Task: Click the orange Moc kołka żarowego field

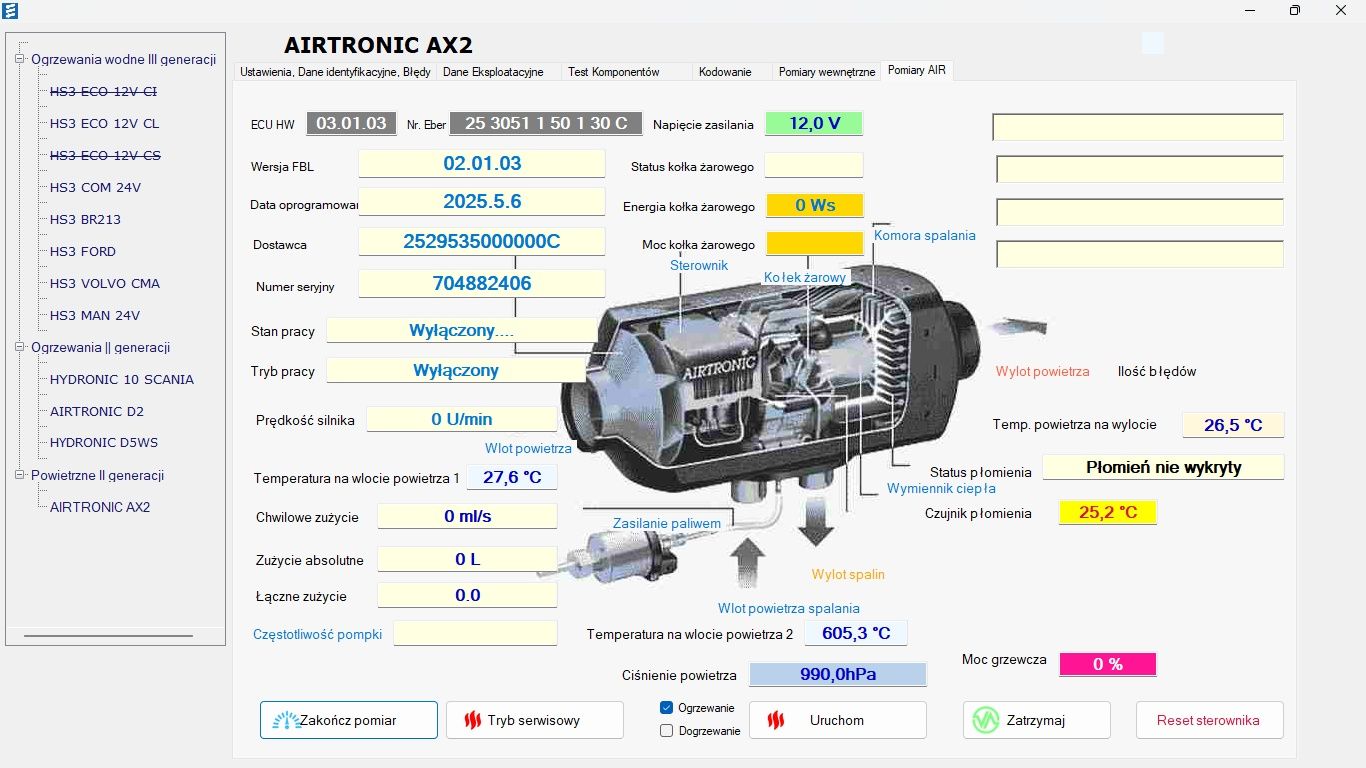Action: (815, 243)
